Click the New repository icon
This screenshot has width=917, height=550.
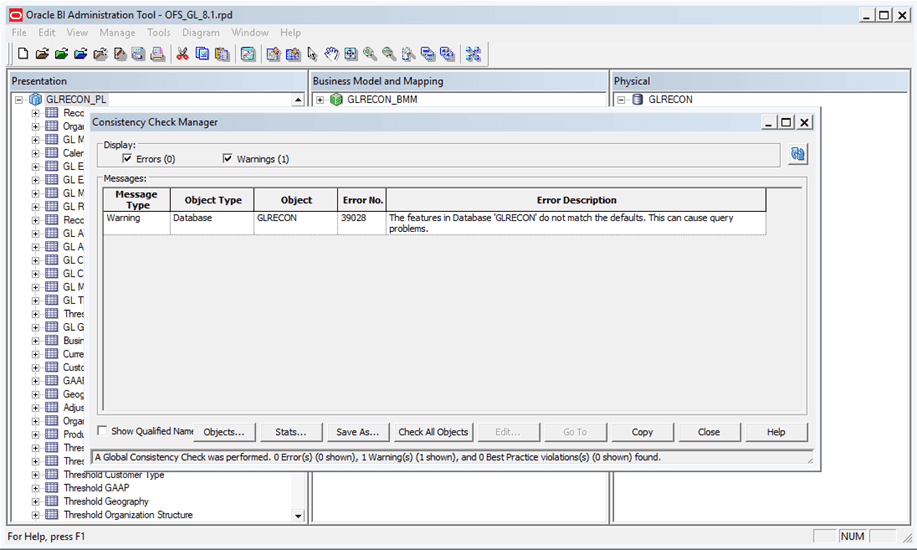point(23,54)
